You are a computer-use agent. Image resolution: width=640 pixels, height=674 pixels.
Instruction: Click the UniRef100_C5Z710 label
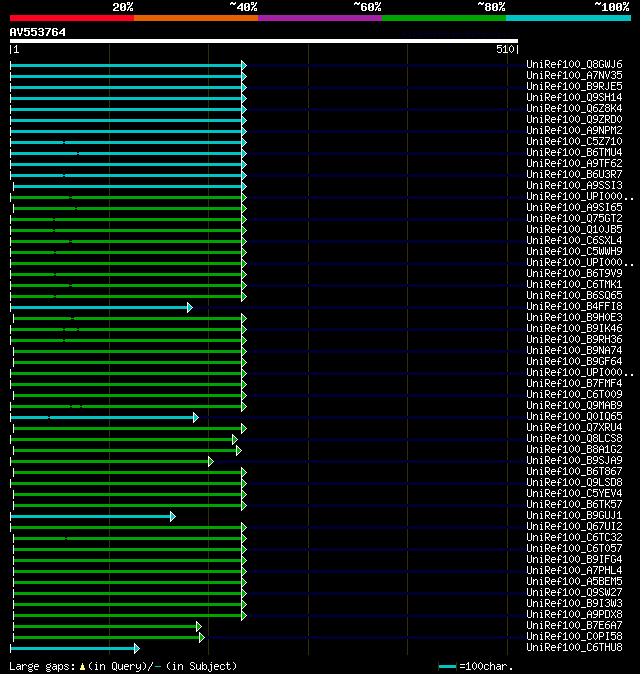click(x=574, y=141)
